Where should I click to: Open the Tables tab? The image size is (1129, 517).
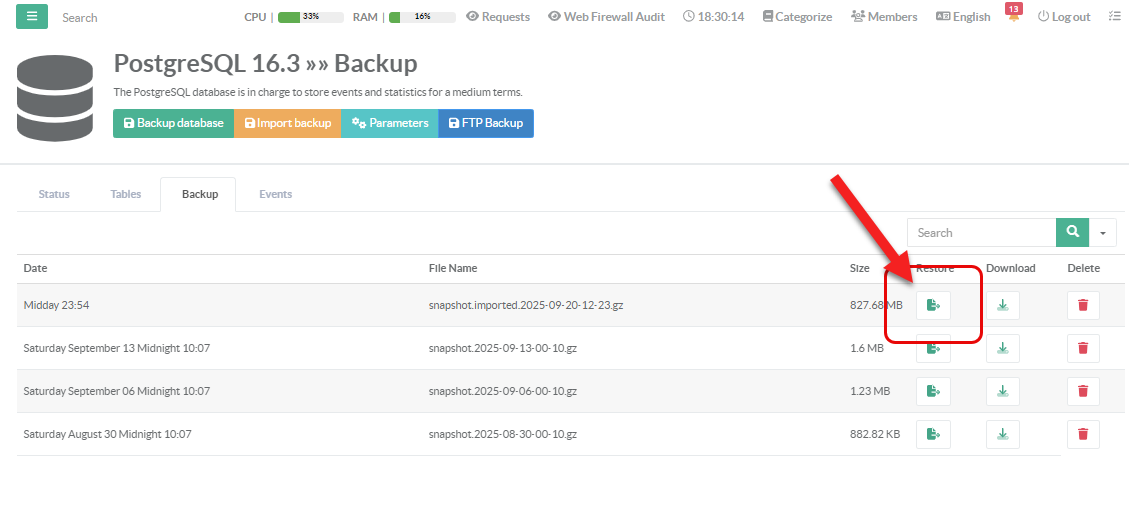point(126,194)
